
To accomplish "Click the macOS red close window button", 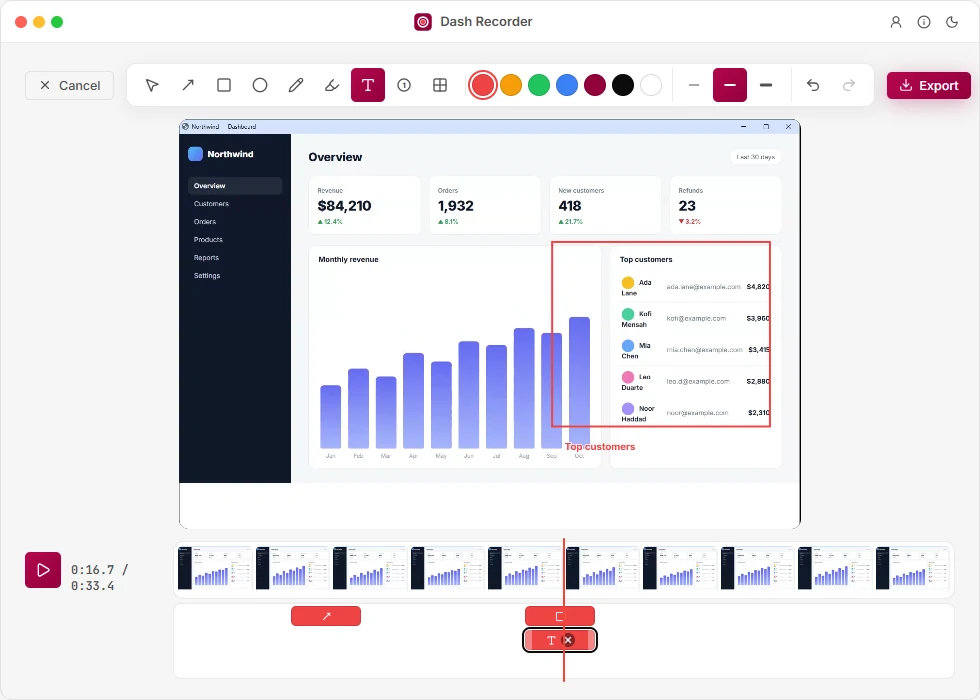I will [21, 22].
